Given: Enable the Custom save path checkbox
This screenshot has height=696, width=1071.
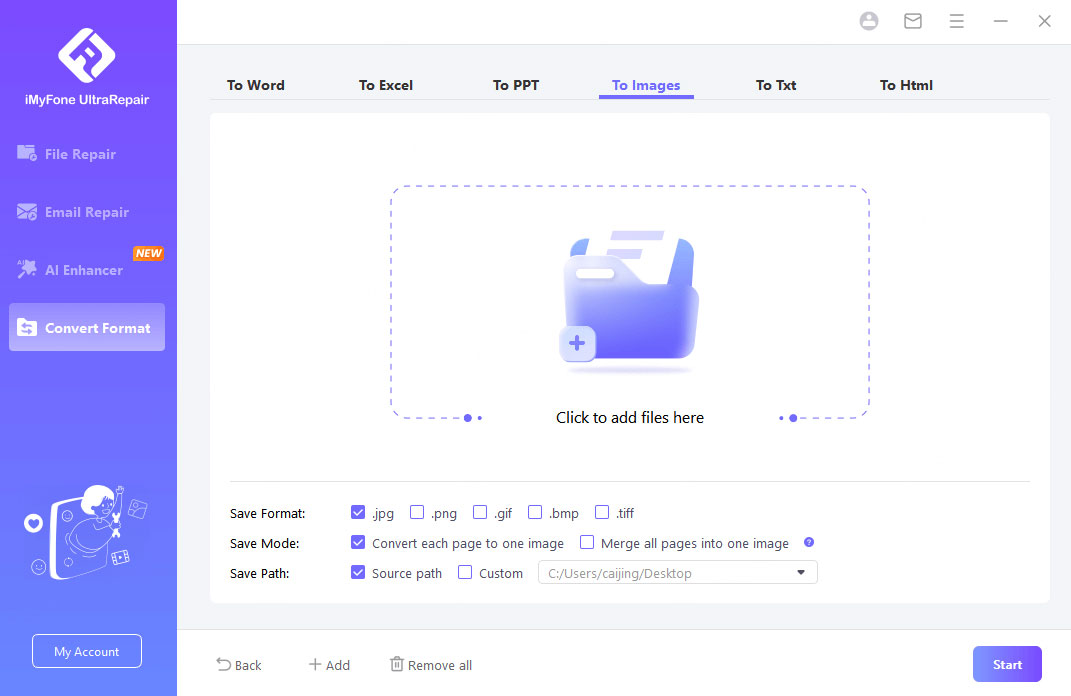Looking at the screenshot, I should (465, 573).
